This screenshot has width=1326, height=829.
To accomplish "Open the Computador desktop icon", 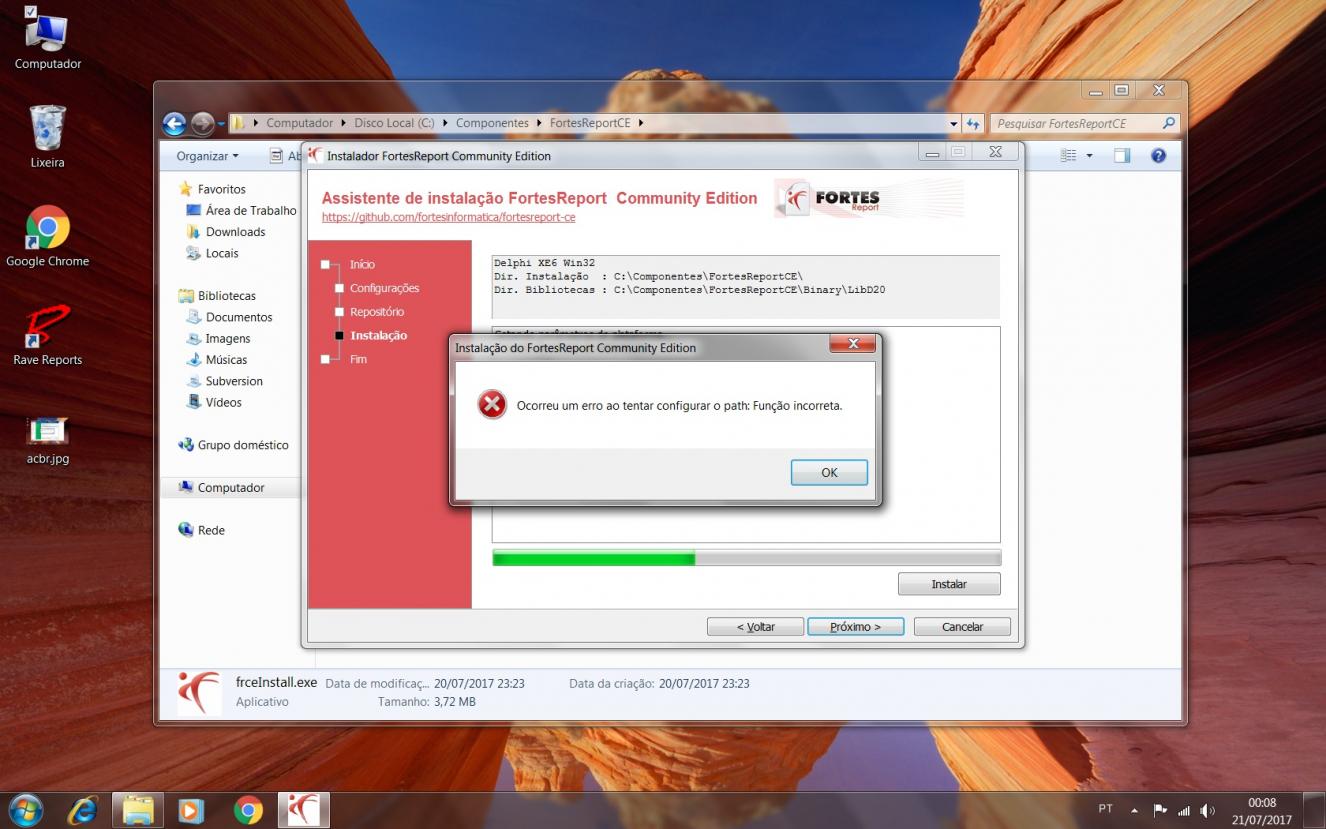I will tap(47, 40).
